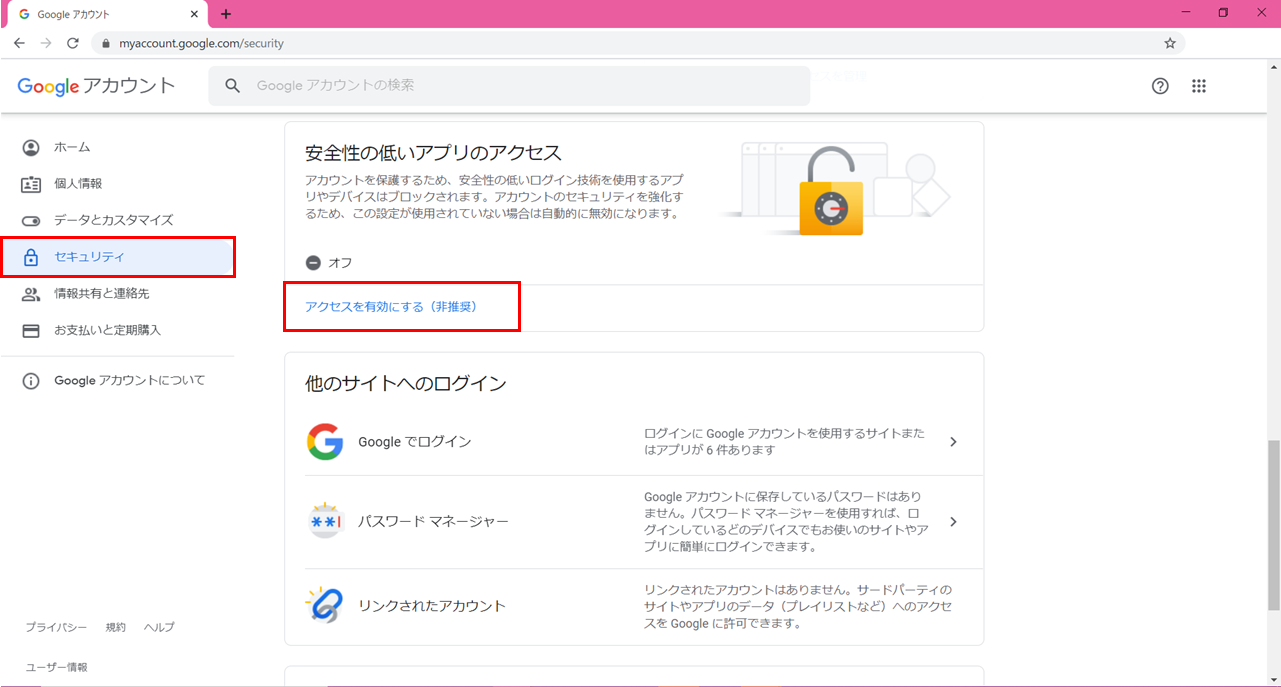Screen dimensions: 1281x687
Task: Click the 個人情報 sidebar icon
Action: (31, 184)
